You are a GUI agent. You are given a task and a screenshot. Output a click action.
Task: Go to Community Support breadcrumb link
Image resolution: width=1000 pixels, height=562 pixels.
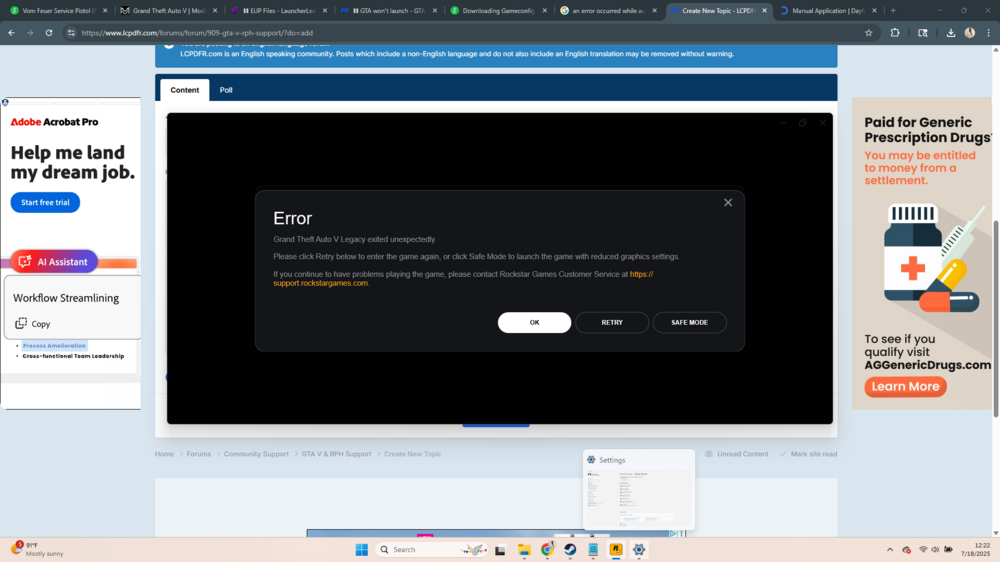pyautogui.click(x=256, y=454)
